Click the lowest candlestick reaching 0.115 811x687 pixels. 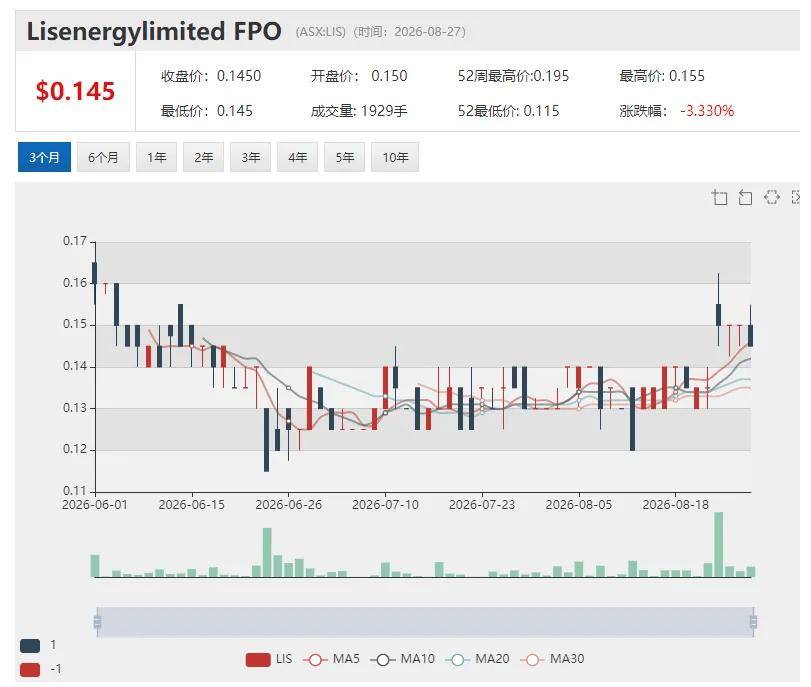click(266, 440)
